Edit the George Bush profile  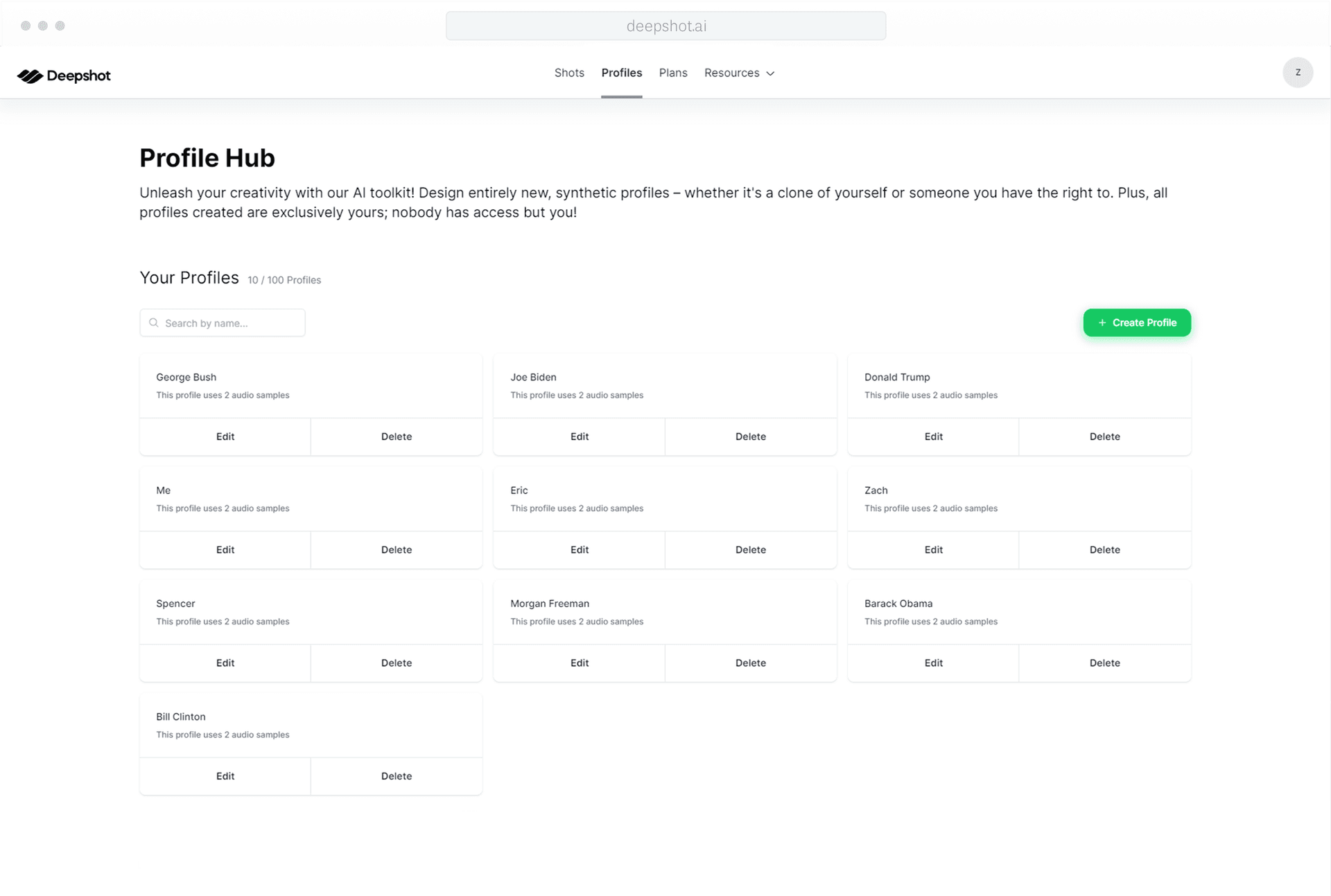[225, 437]
